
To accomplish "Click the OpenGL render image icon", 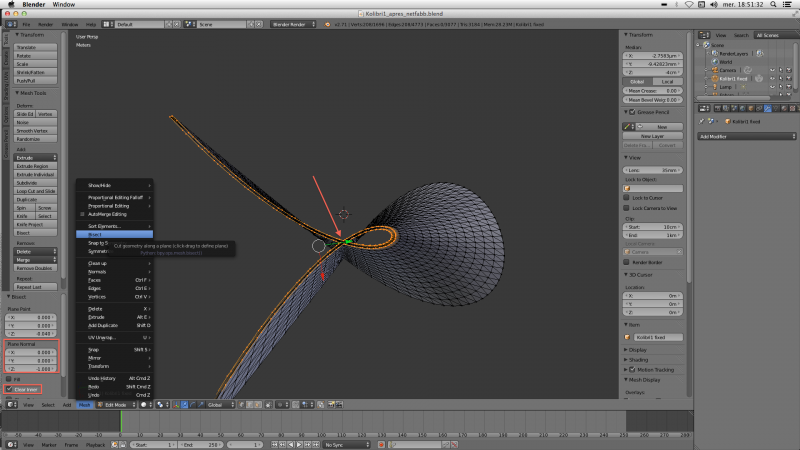I will click(x=331, y=405).
